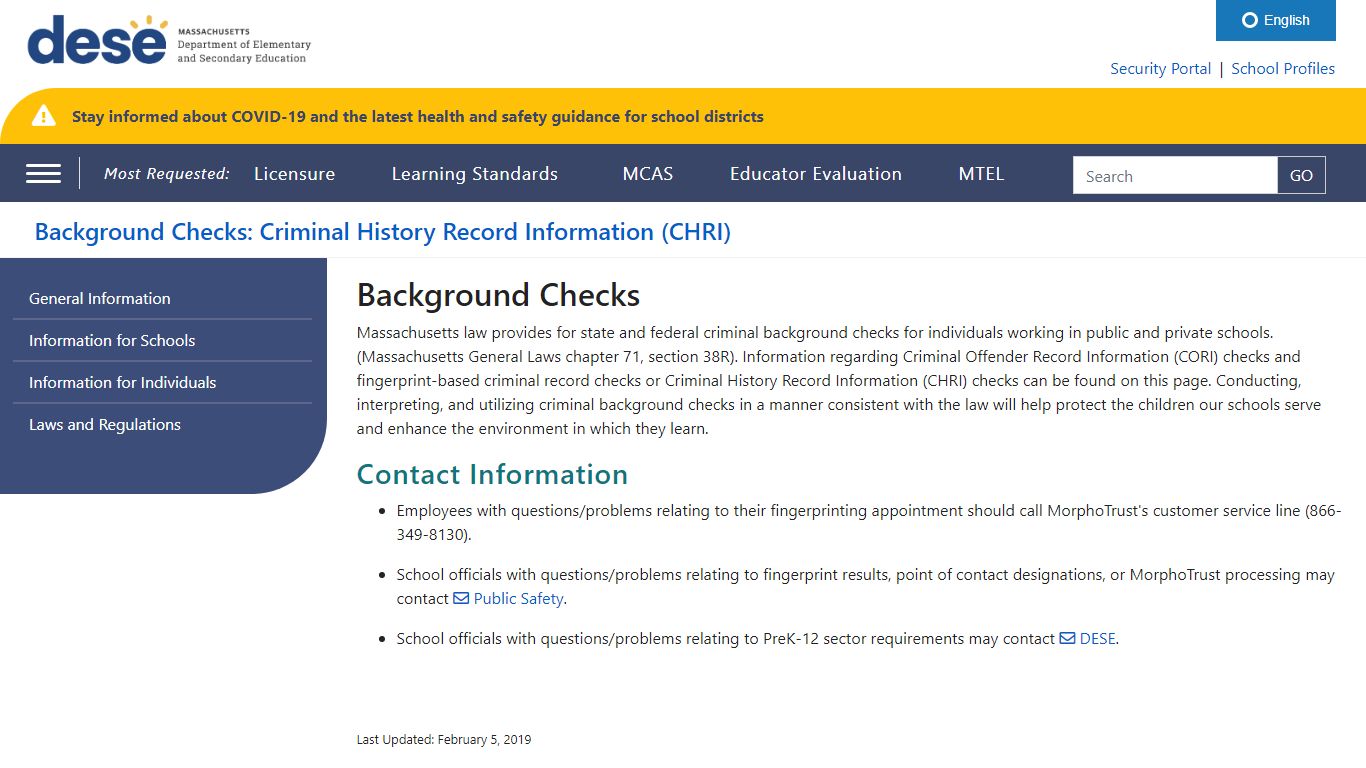Email the Public Safety contact link
Image resolution: width=1366 pixels, height=768 pixels.
tap(519, 598)
